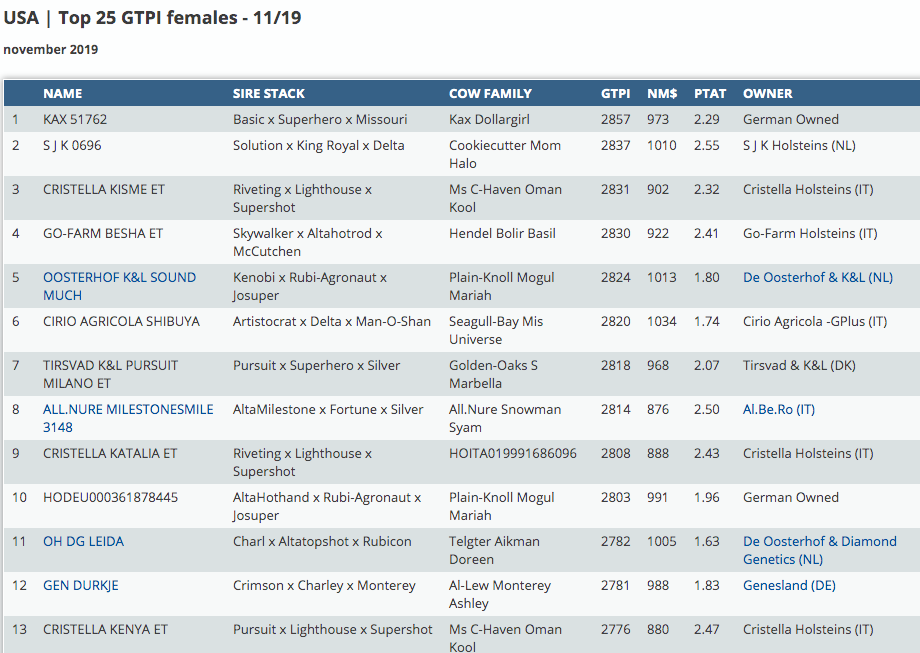Open ALL.NURE MILESTONESMILE 3148 cow link

coord(127,410)
